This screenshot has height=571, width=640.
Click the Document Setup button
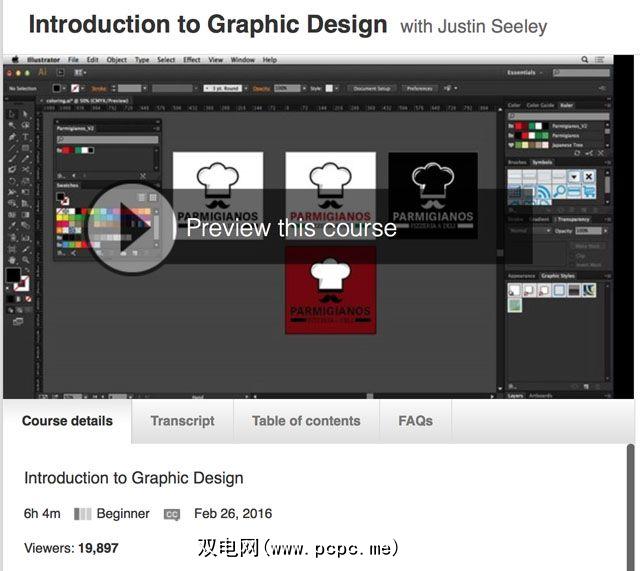(371, 89)
